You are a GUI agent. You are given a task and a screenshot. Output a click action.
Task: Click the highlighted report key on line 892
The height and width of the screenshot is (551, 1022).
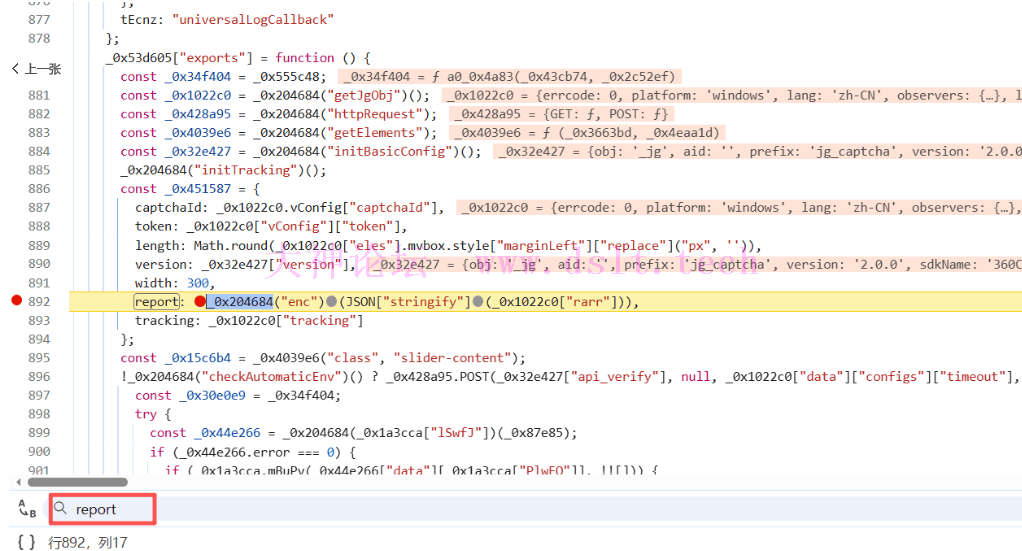pos(157,302)
